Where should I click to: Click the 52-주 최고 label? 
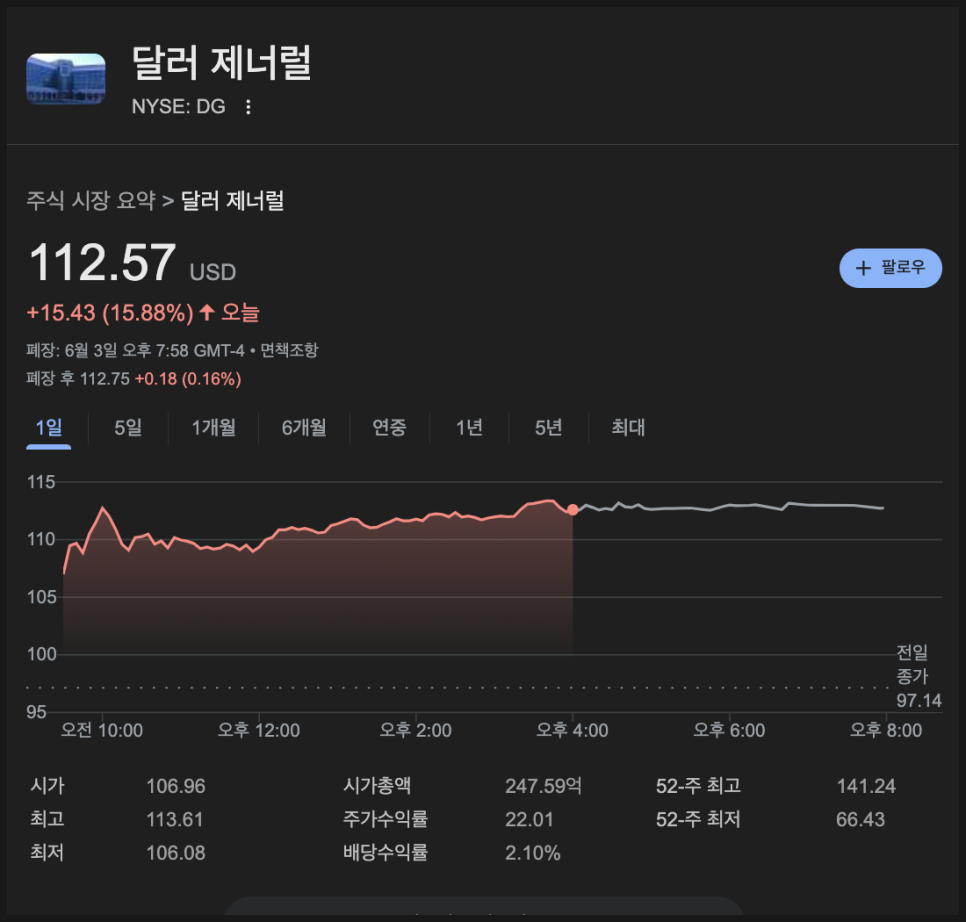click(699, 786)
